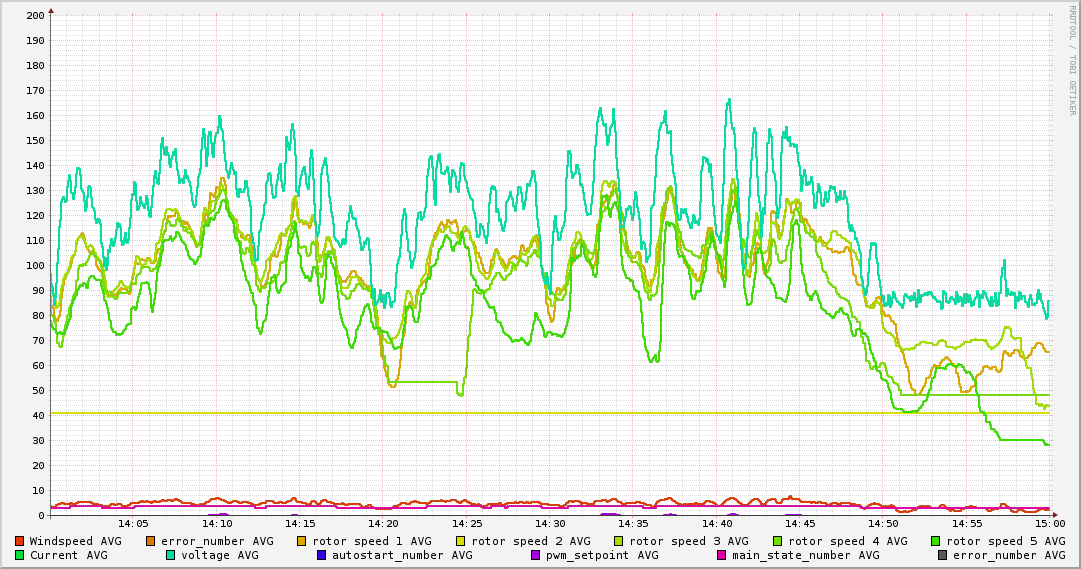The height and width of the screenshot is (569, 1081).
Task: Click the 15:00 time axis label
Action: pos(1051,525)
